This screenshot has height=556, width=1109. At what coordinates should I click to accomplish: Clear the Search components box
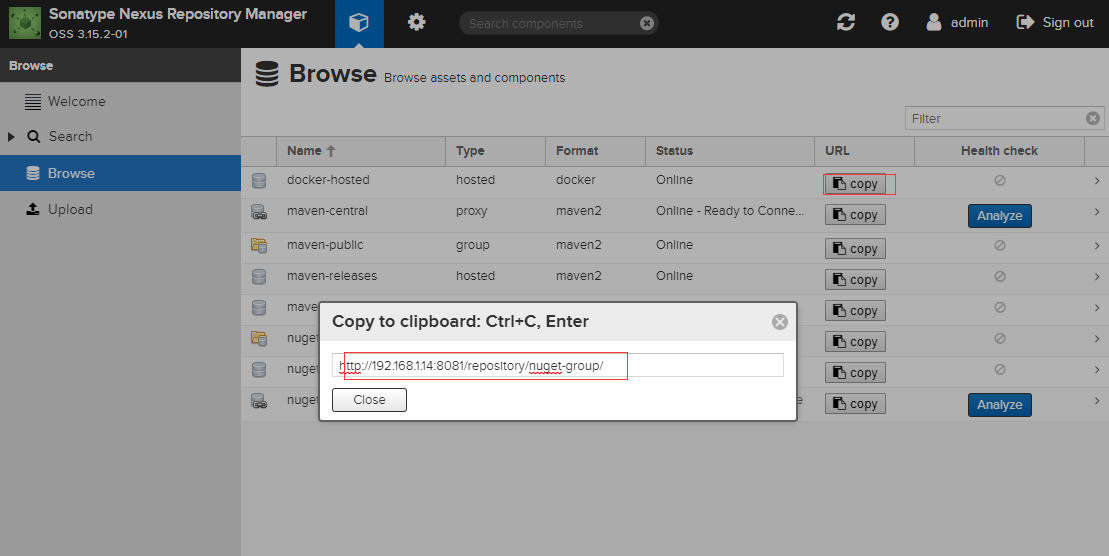coord(646,23)
